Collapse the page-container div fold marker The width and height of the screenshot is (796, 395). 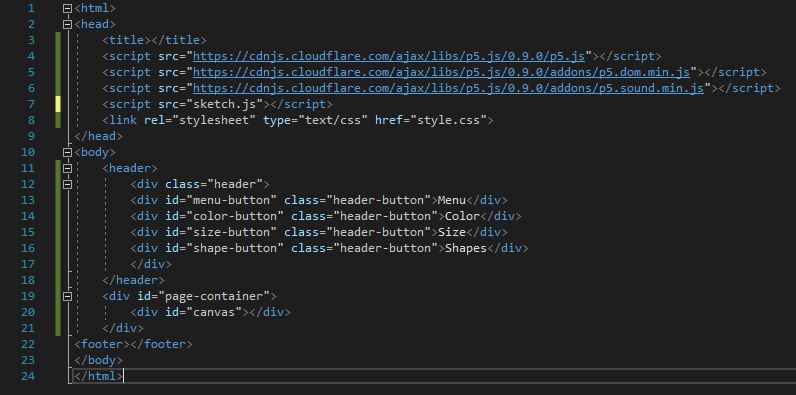click(x=68, y=296)
